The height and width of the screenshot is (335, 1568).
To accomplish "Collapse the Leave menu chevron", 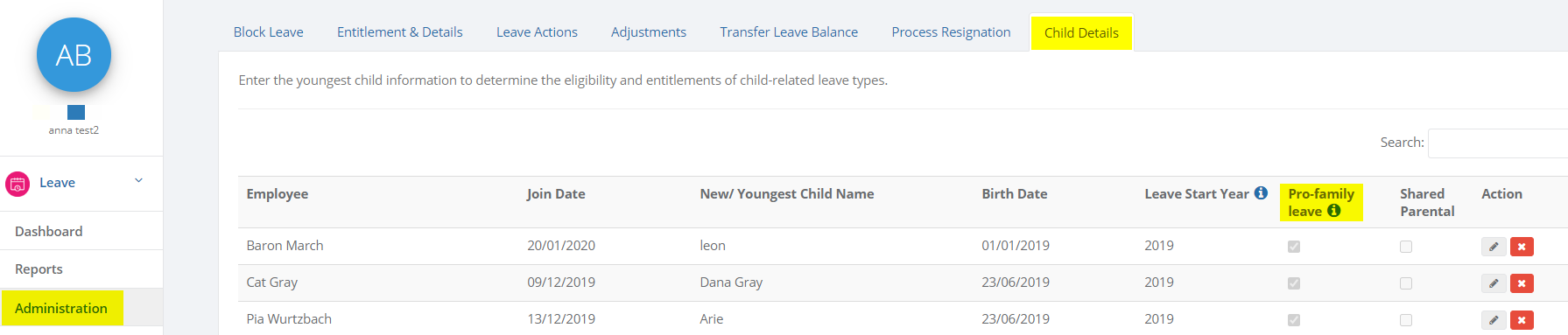I will click(138, 181).
